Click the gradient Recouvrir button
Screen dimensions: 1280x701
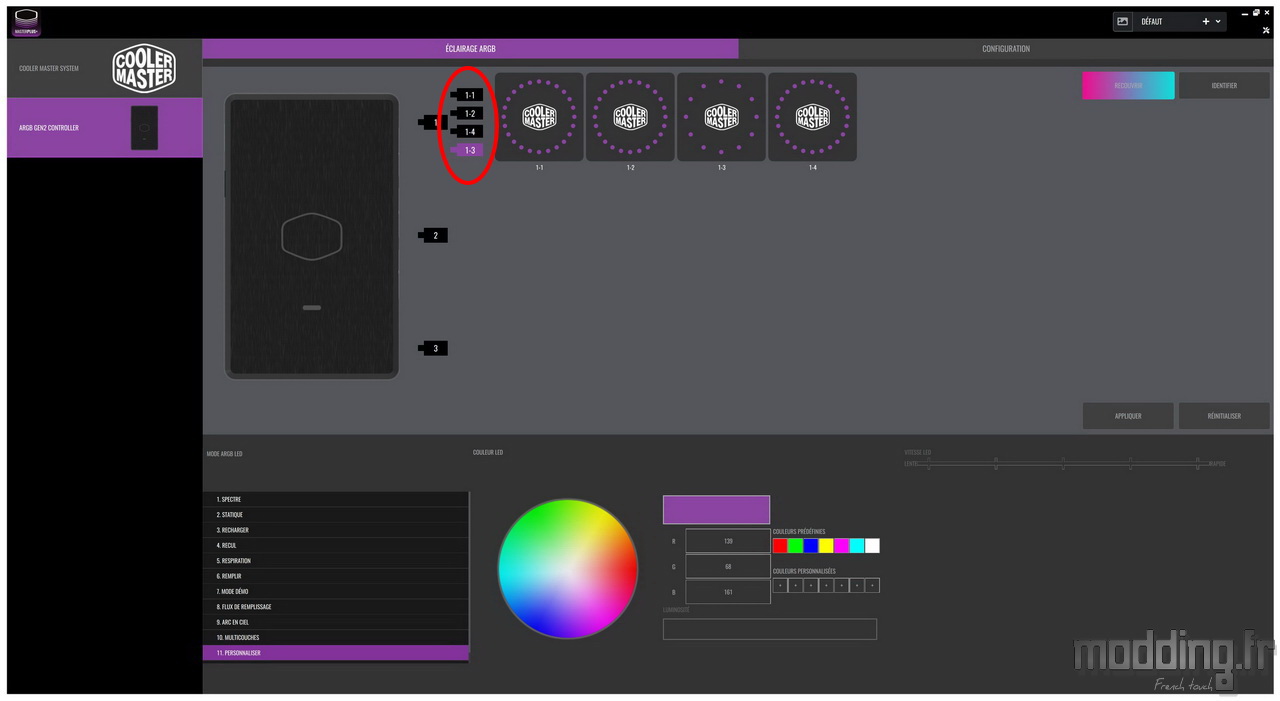[1128, 86]
